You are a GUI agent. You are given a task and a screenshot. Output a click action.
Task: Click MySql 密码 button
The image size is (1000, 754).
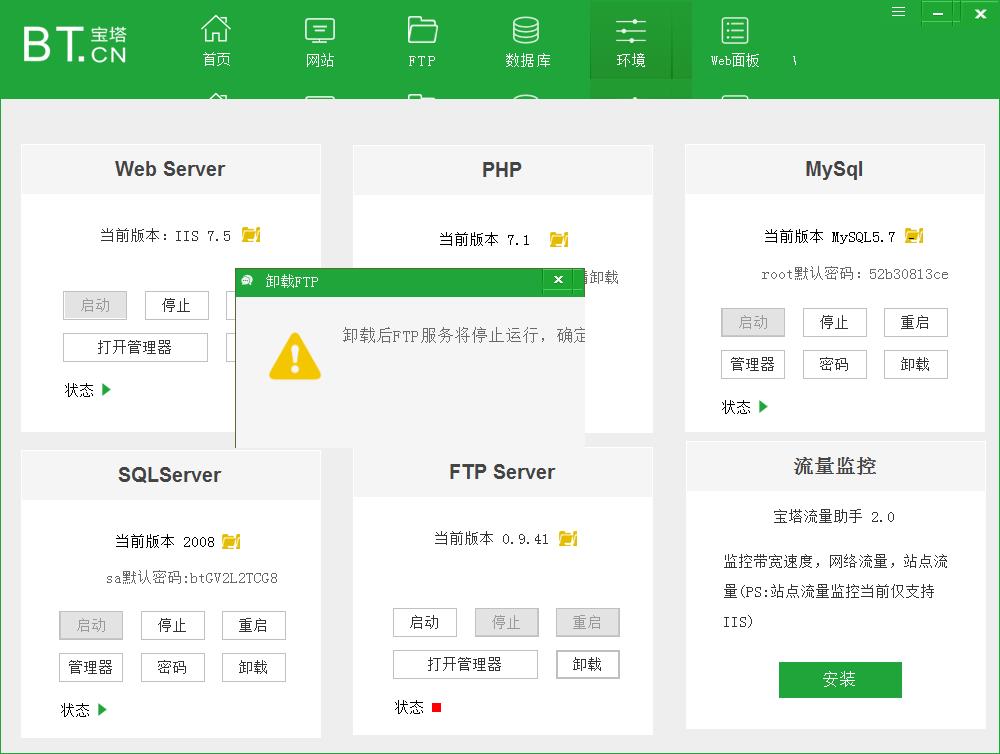tap(834, 364)
